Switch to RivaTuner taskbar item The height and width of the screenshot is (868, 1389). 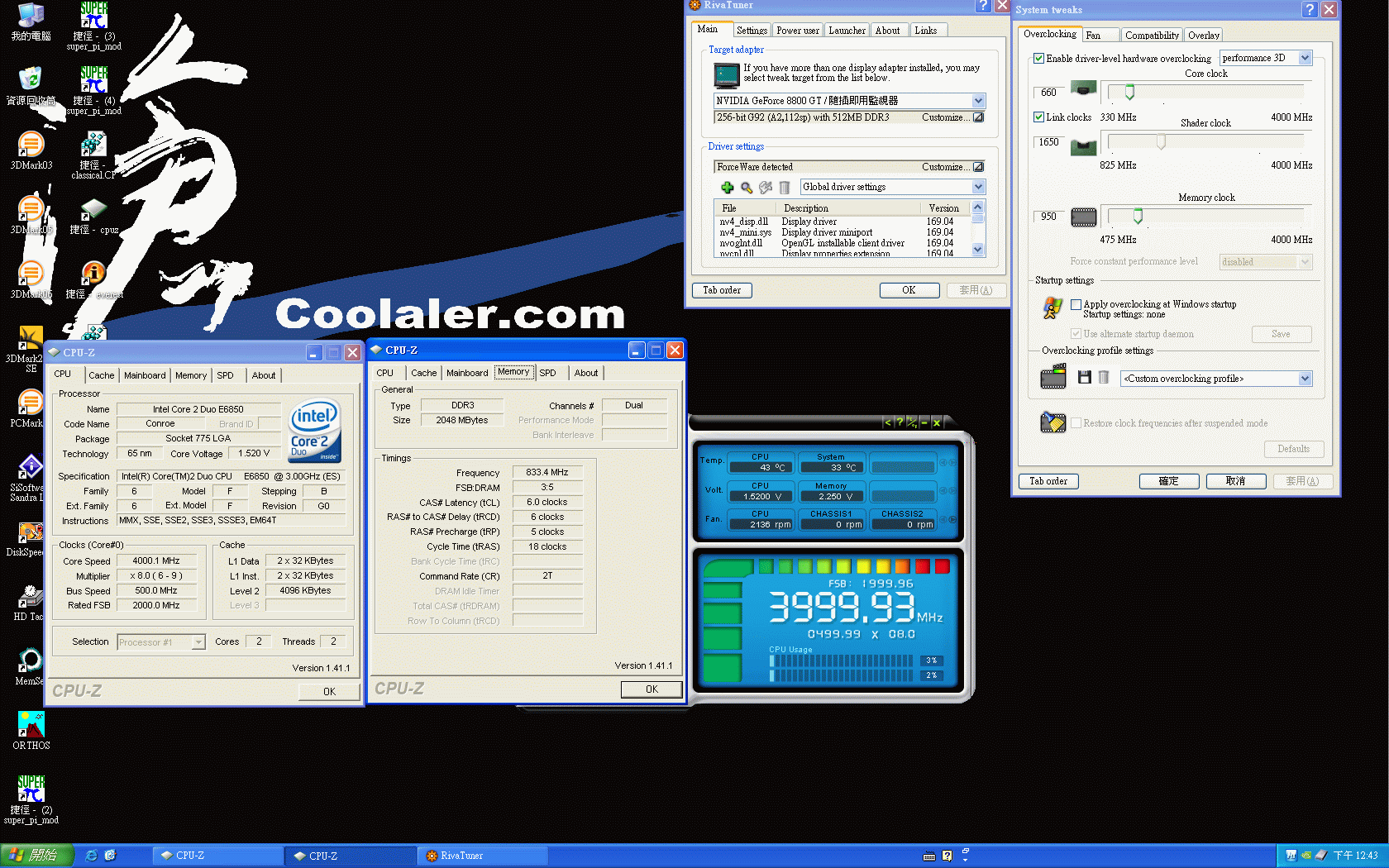(x=482, y=856)
